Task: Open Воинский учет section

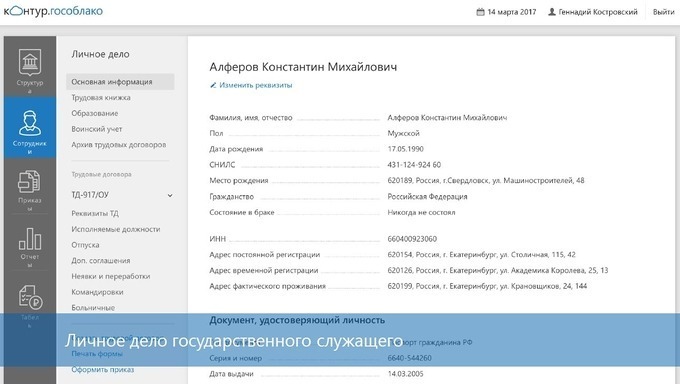Action: tap(97, 129)
